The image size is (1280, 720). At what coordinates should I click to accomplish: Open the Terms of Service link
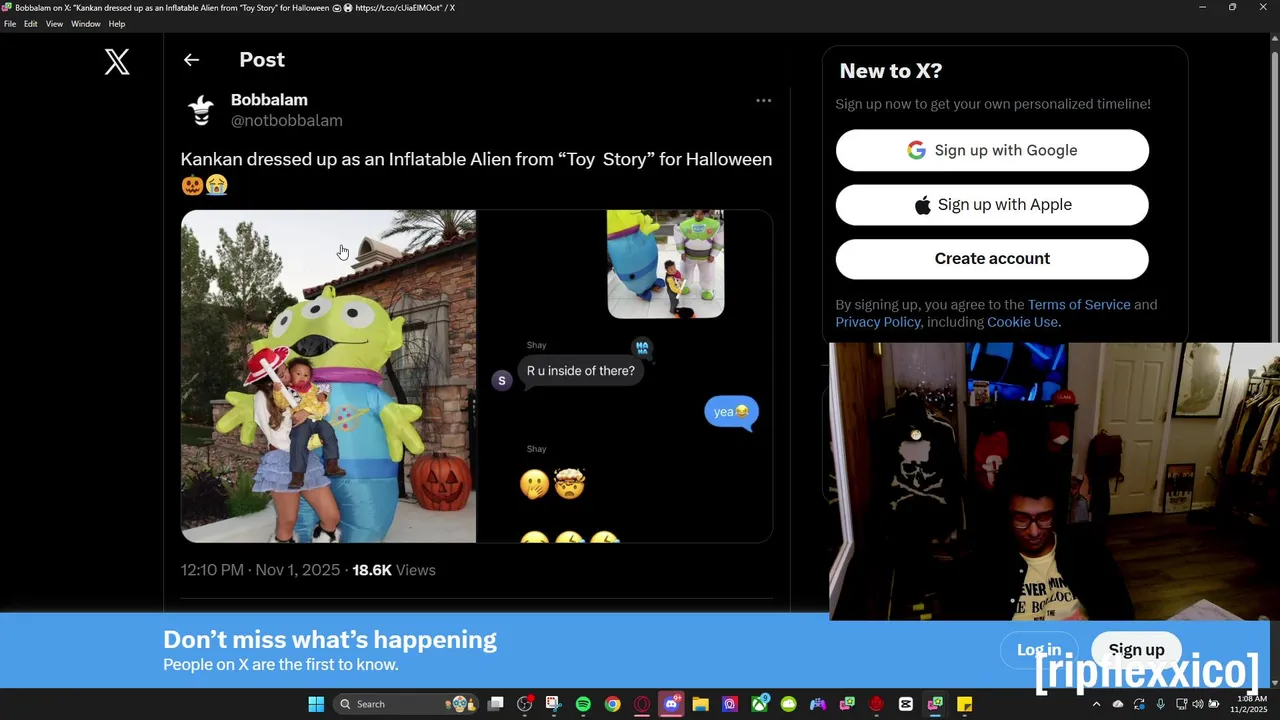pos(1079,305)
